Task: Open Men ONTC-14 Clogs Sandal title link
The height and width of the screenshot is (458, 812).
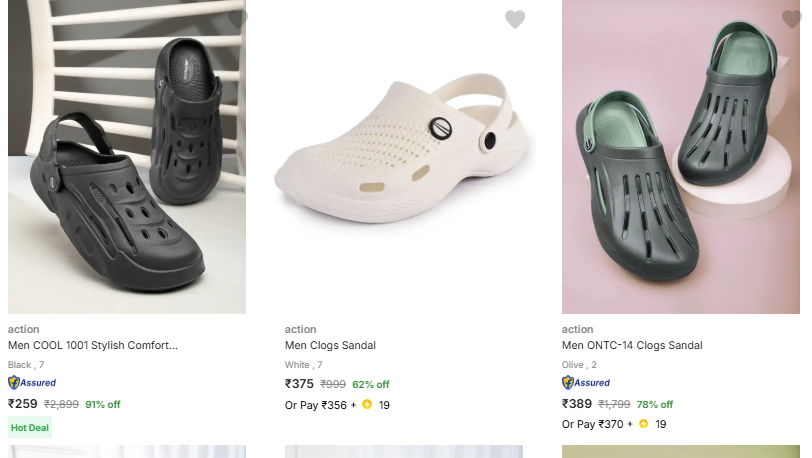Action: pyautogui.click(x=632, y=345)
